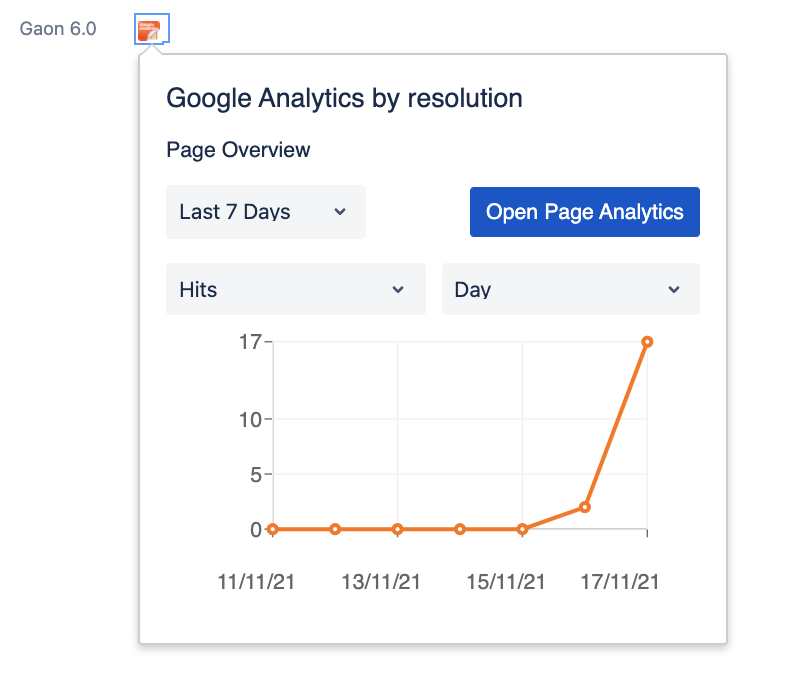Viewport: 806px width, 680px height.
Task: Click the Gaon 6.0 label
Action: point(58,29)
